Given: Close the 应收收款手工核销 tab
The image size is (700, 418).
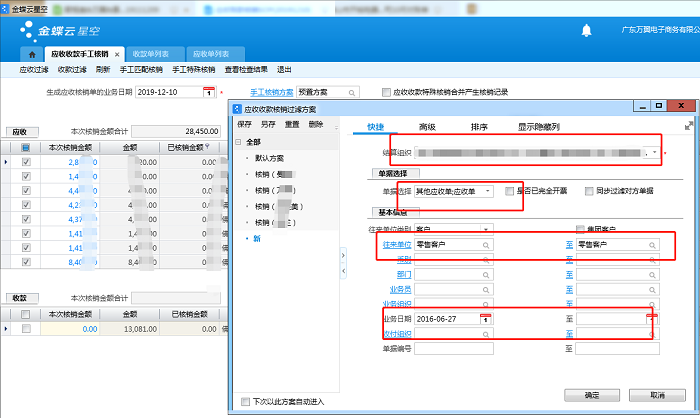Looking at the screenshot, I should (x=117, y=53).
